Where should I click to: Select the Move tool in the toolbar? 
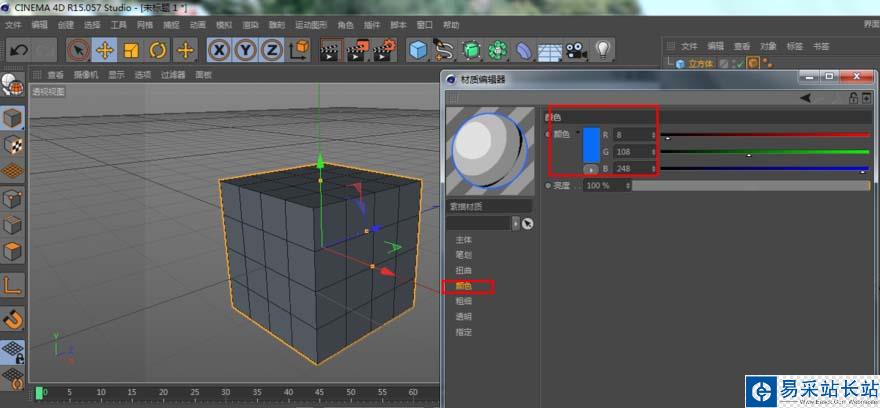click(104, 50)
